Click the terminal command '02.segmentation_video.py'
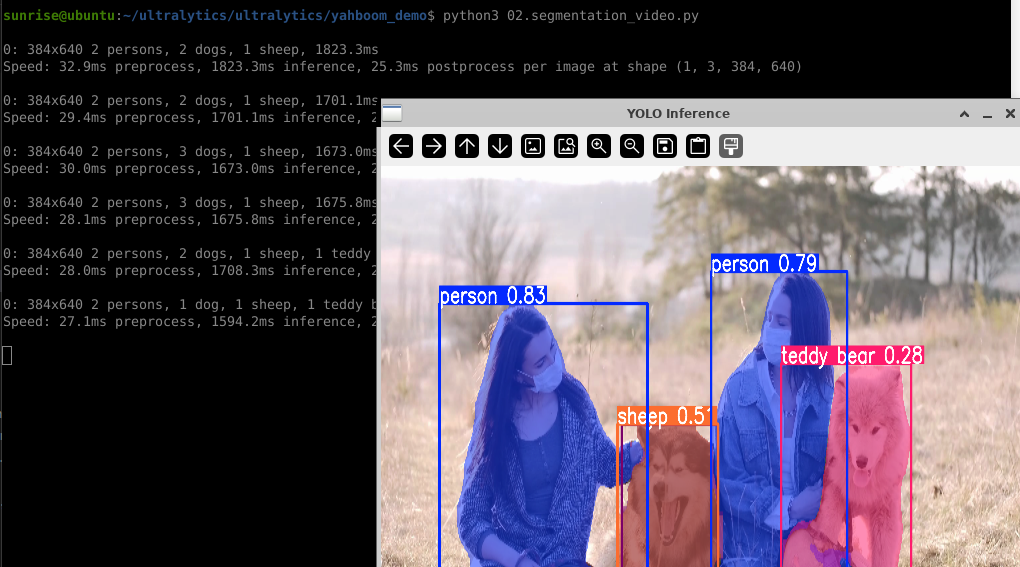 tap(602, 16)
